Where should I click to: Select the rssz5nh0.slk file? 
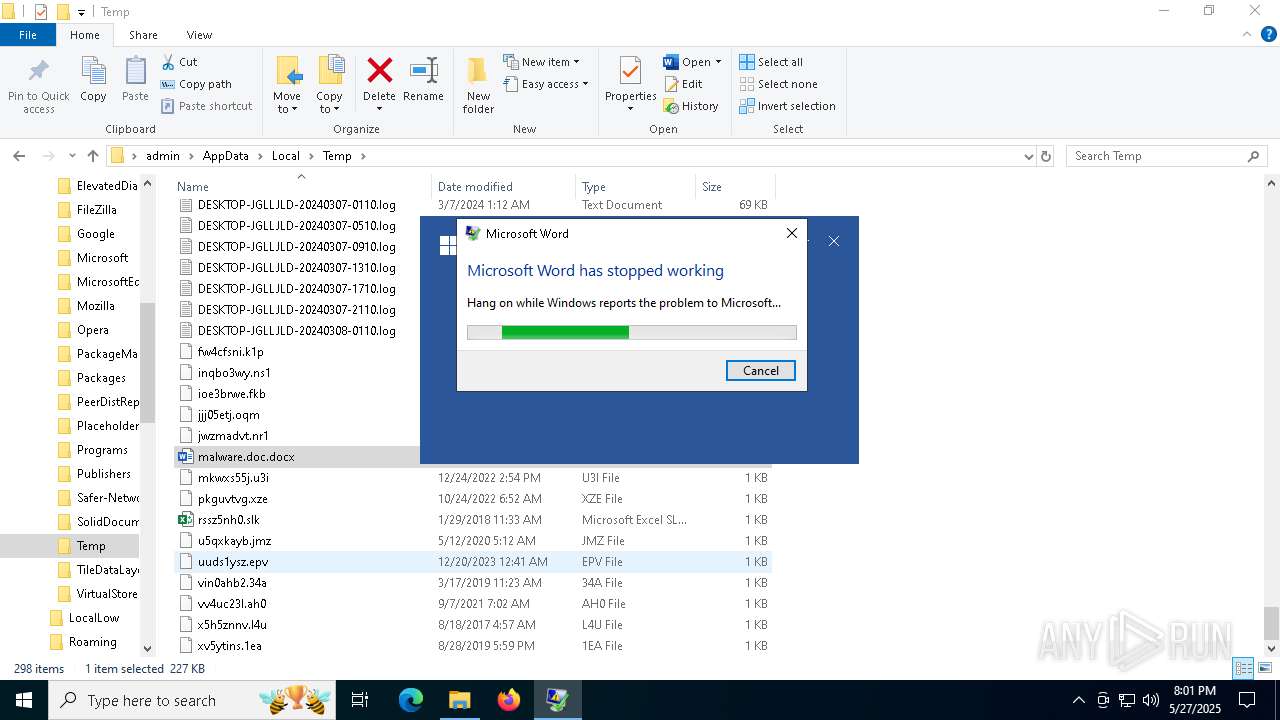228,520
